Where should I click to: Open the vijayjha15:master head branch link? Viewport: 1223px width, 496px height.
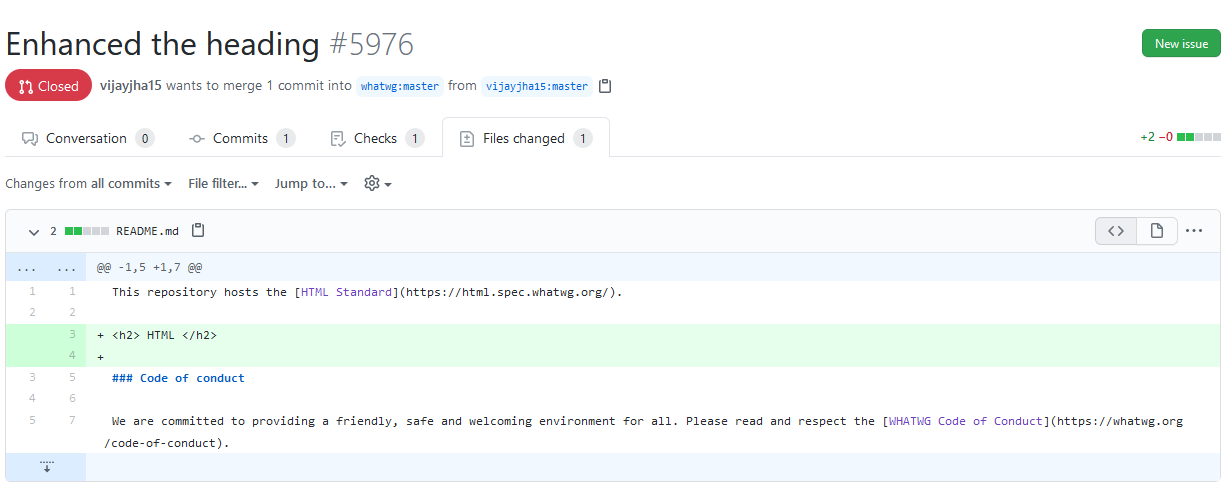pyautogui.click(x=537, y=86)
